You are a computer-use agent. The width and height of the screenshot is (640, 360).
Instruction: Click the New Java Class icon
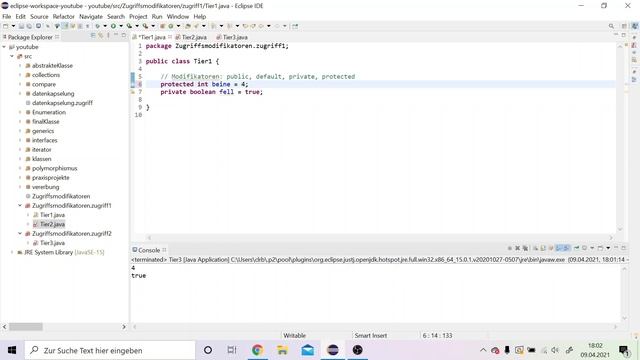(x=171, y=26)
